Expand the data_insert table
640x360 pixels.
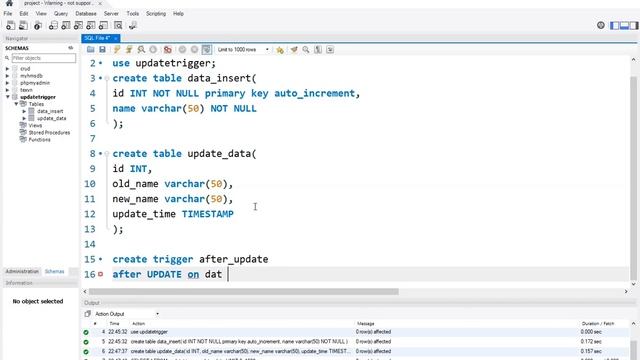coord(24,111)
